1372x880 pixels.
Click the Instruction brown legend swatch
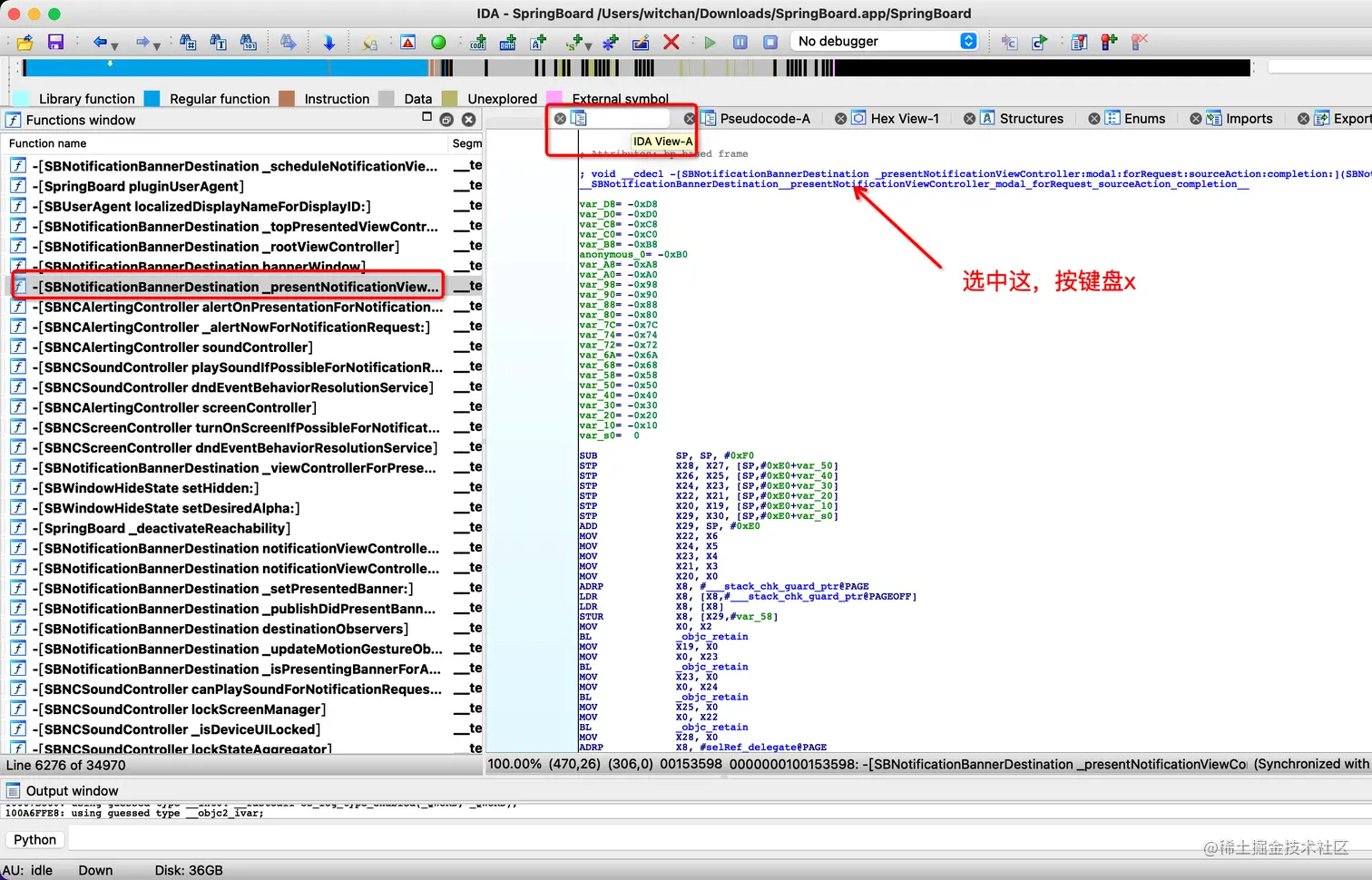[x=287, y=99]
